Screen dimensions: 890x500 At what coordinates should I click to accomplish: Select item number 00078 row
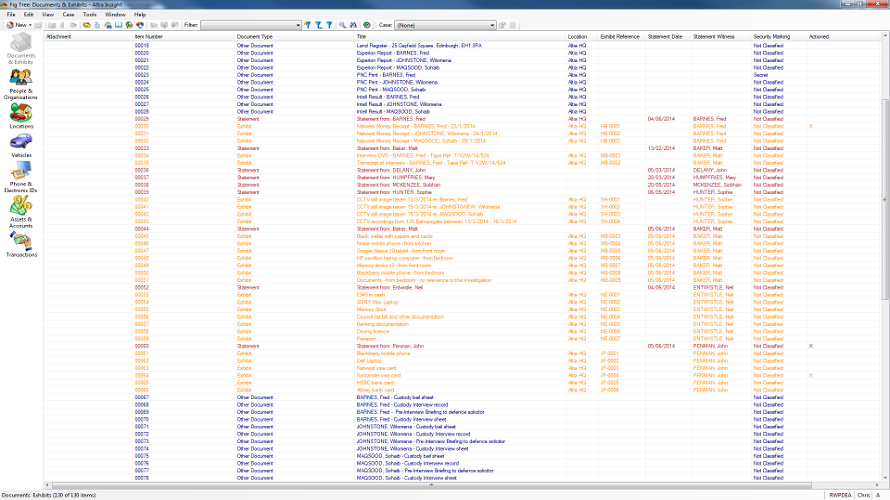461,478
